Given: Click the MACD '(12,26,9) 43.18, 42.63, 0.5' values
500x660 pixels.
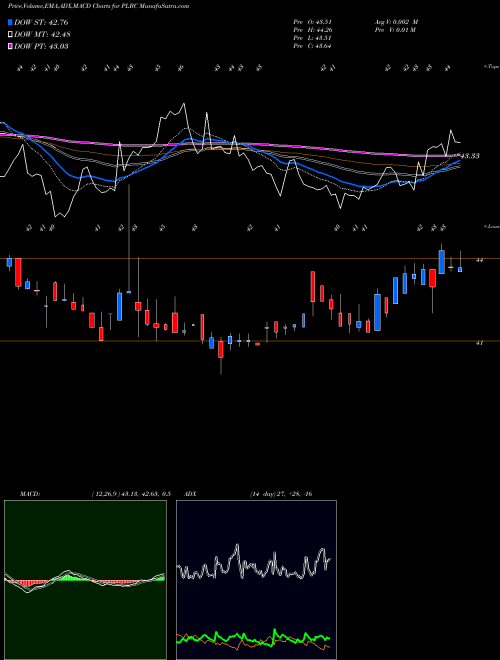Looking at the screenshot, I should (131, 494).
